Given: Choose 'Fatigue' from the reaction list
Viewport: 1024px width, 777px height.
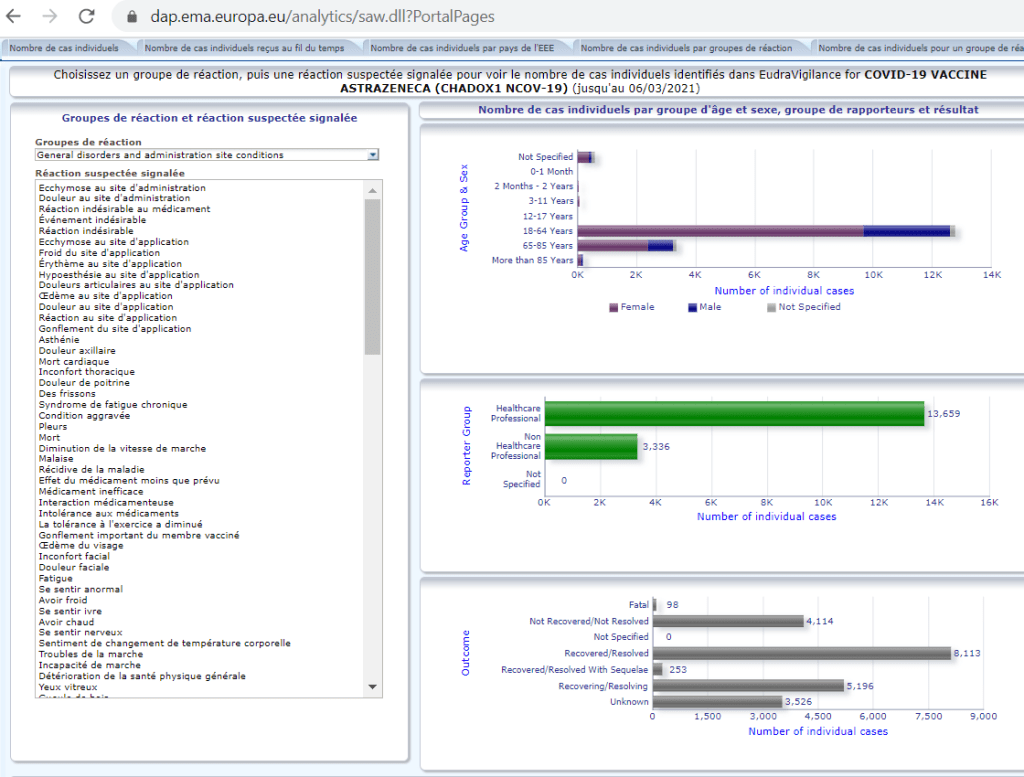Looking at the screenshot, I should [x=55, y=578].
